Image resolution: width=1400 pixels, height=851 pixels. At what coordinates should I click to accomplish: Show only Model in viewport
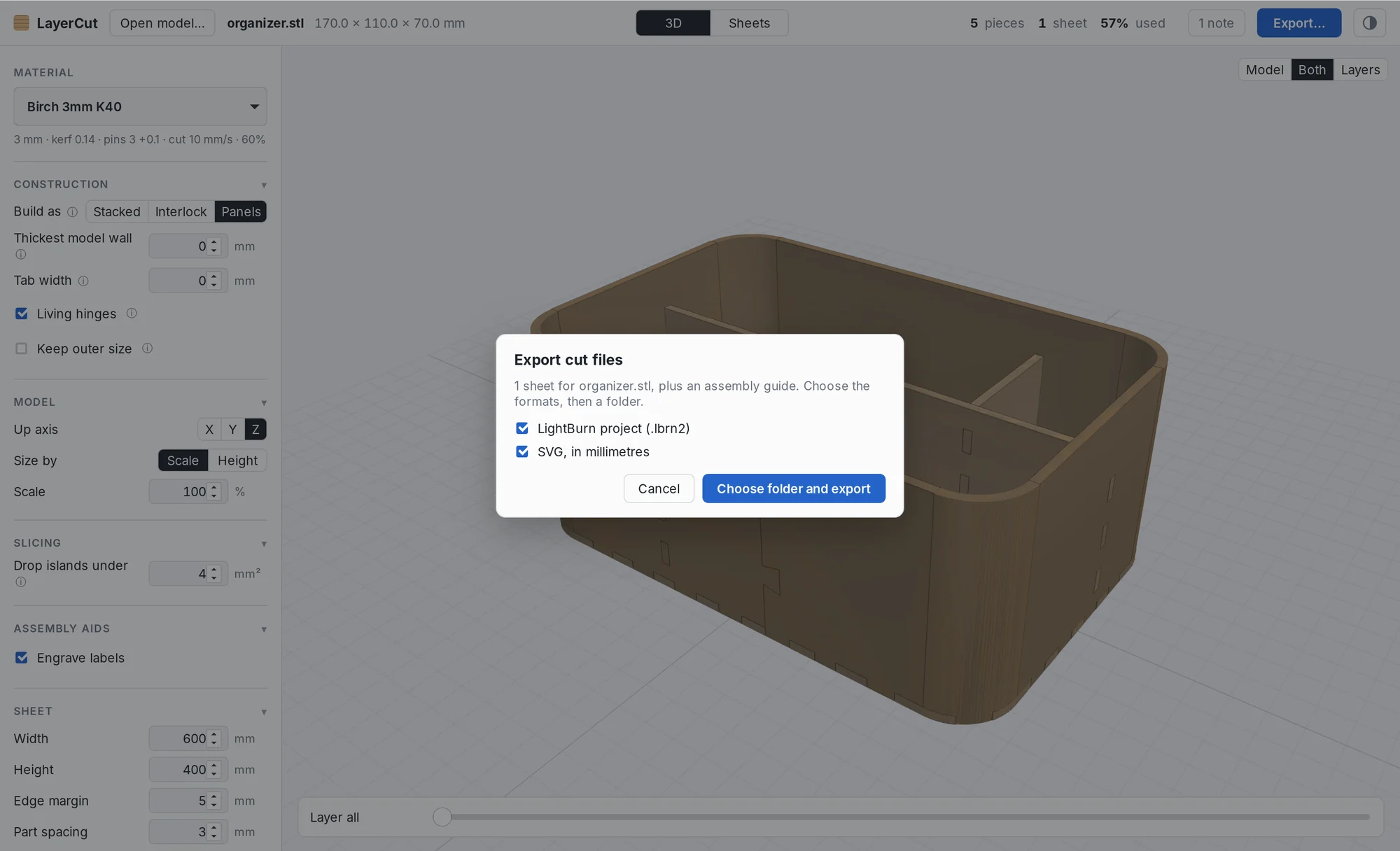pos(1264,70)
